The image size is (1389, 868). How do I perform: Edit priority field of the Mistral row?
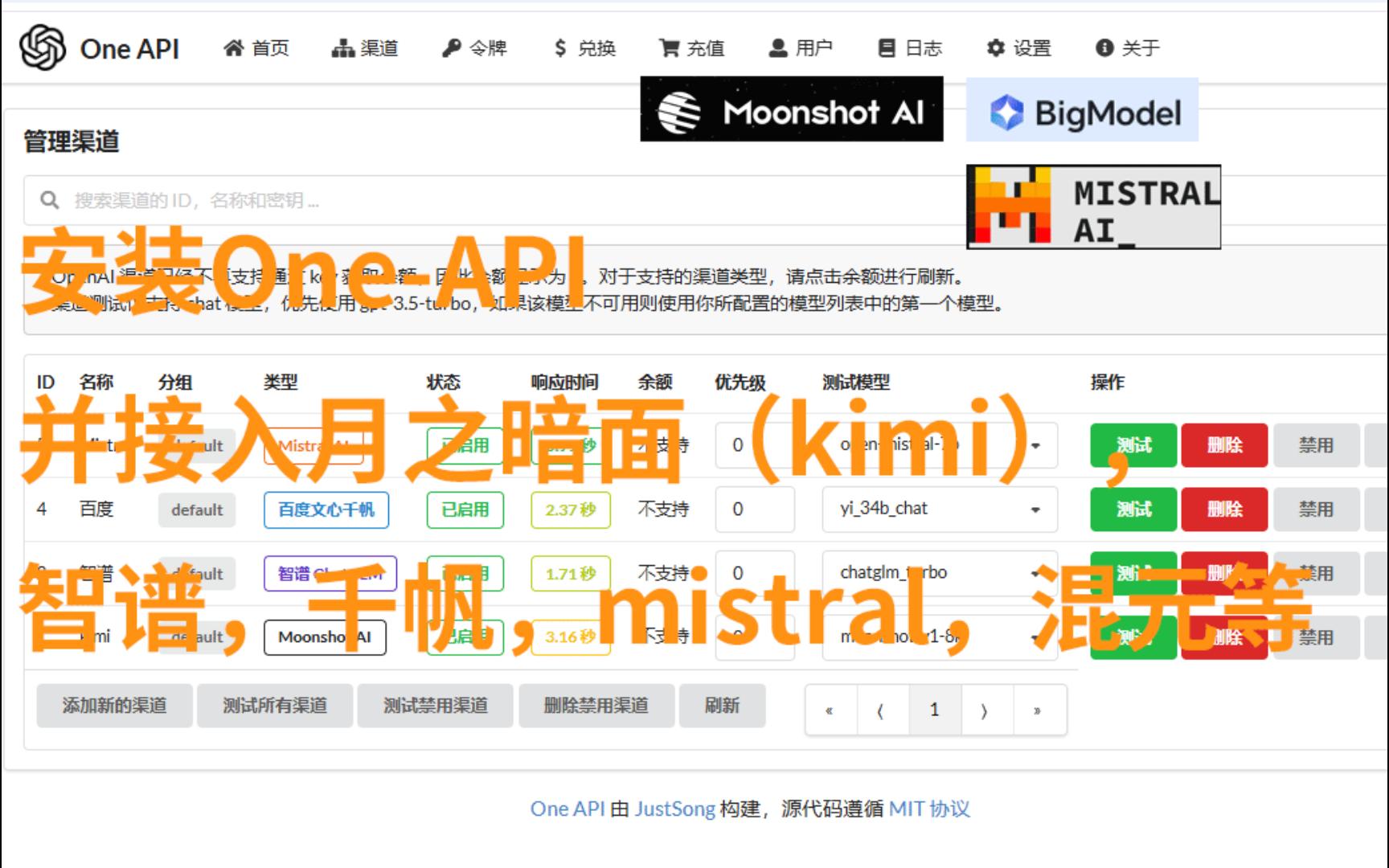[755, 444]
